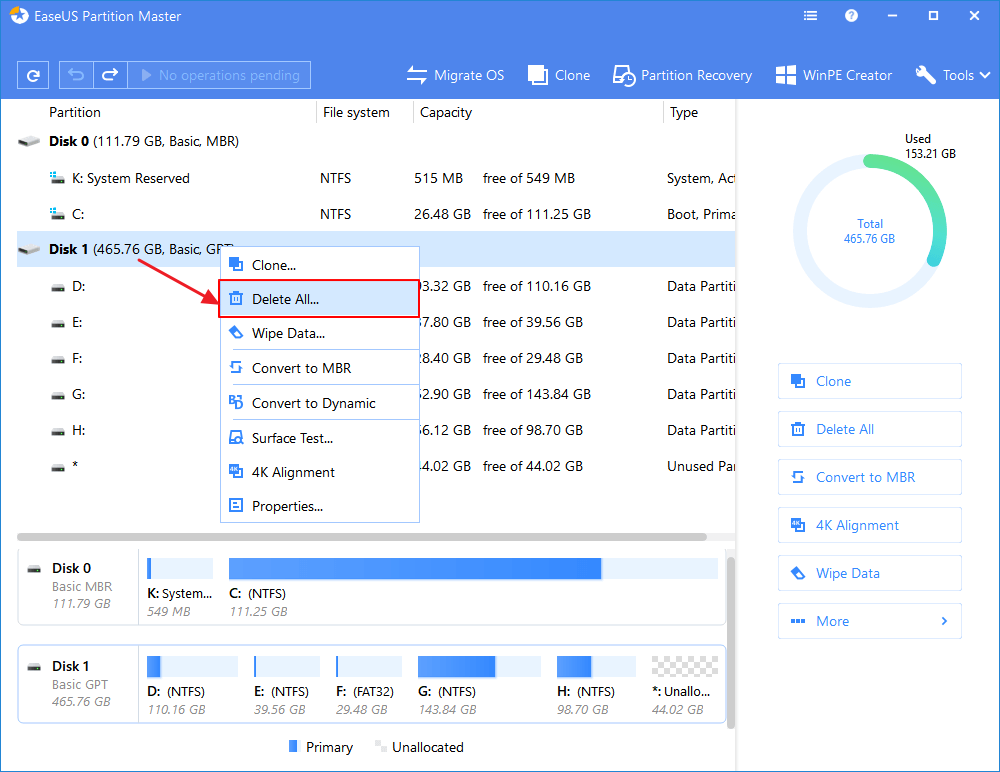The height and width of the screenshot is (772, 1000).
Task: Click the Convert to MBR icon in side panel
Action: [x=798, y=477]
